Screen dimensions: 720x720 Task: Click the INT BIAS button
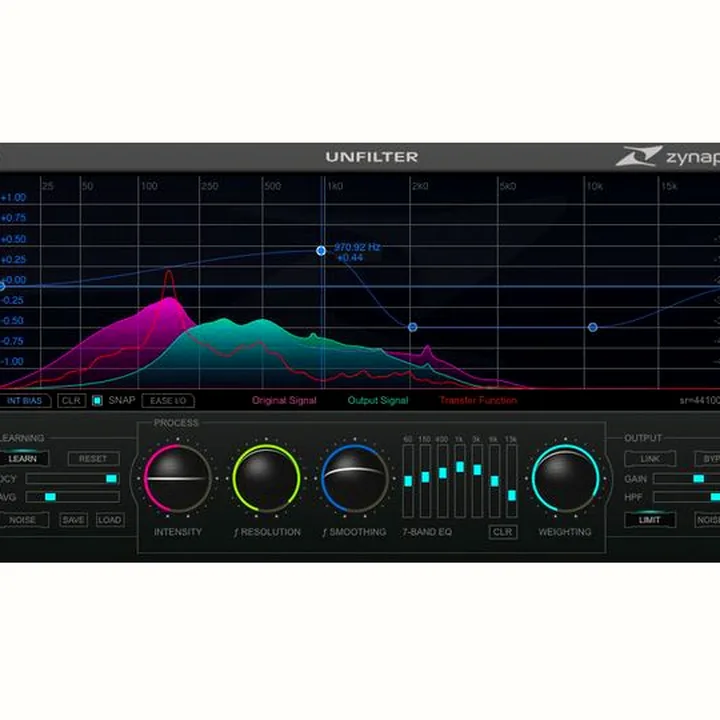[x=25, y=401]
